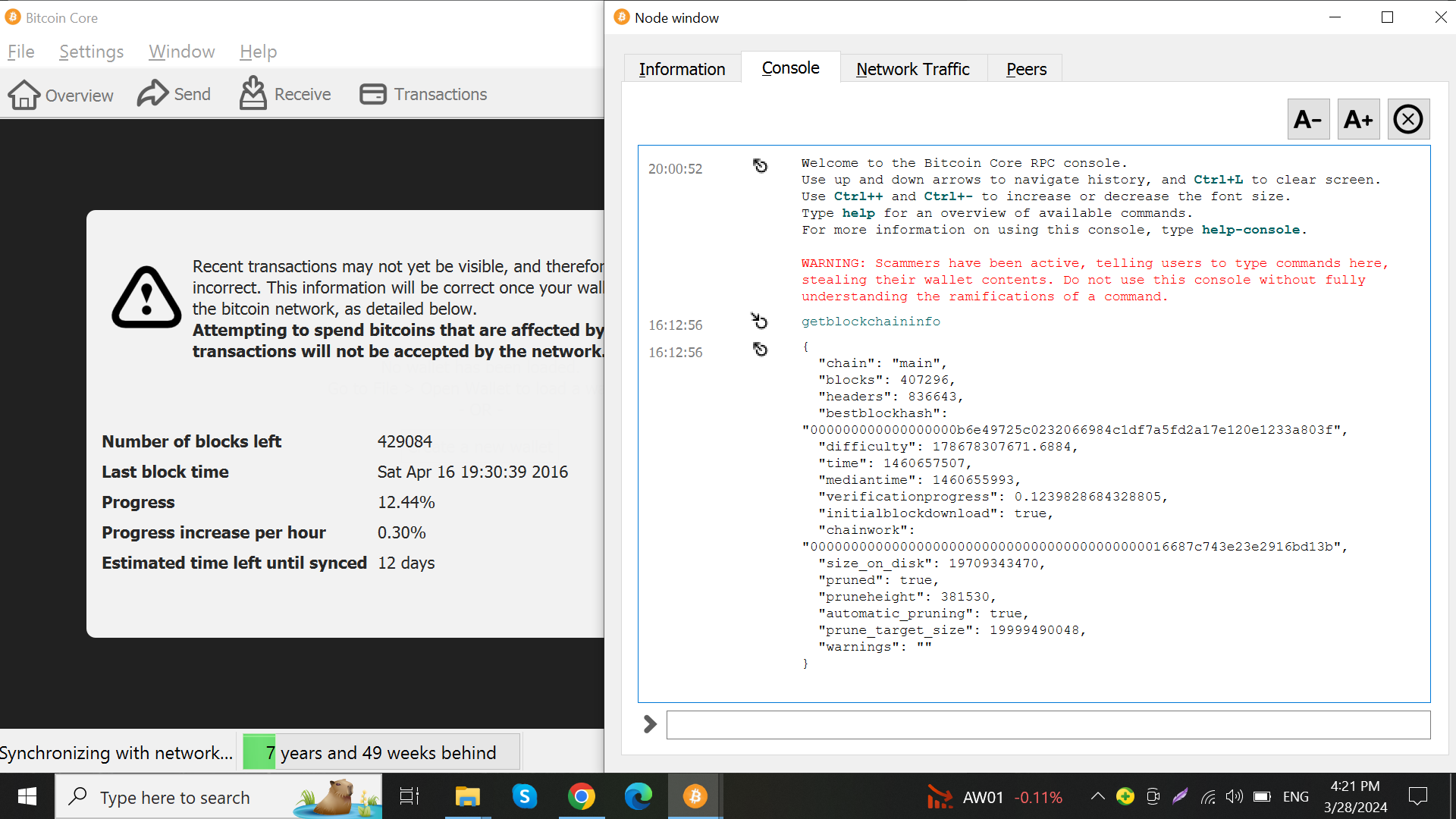Close the Node window
1456x819 pixels.
click(x=1440, y=17)
